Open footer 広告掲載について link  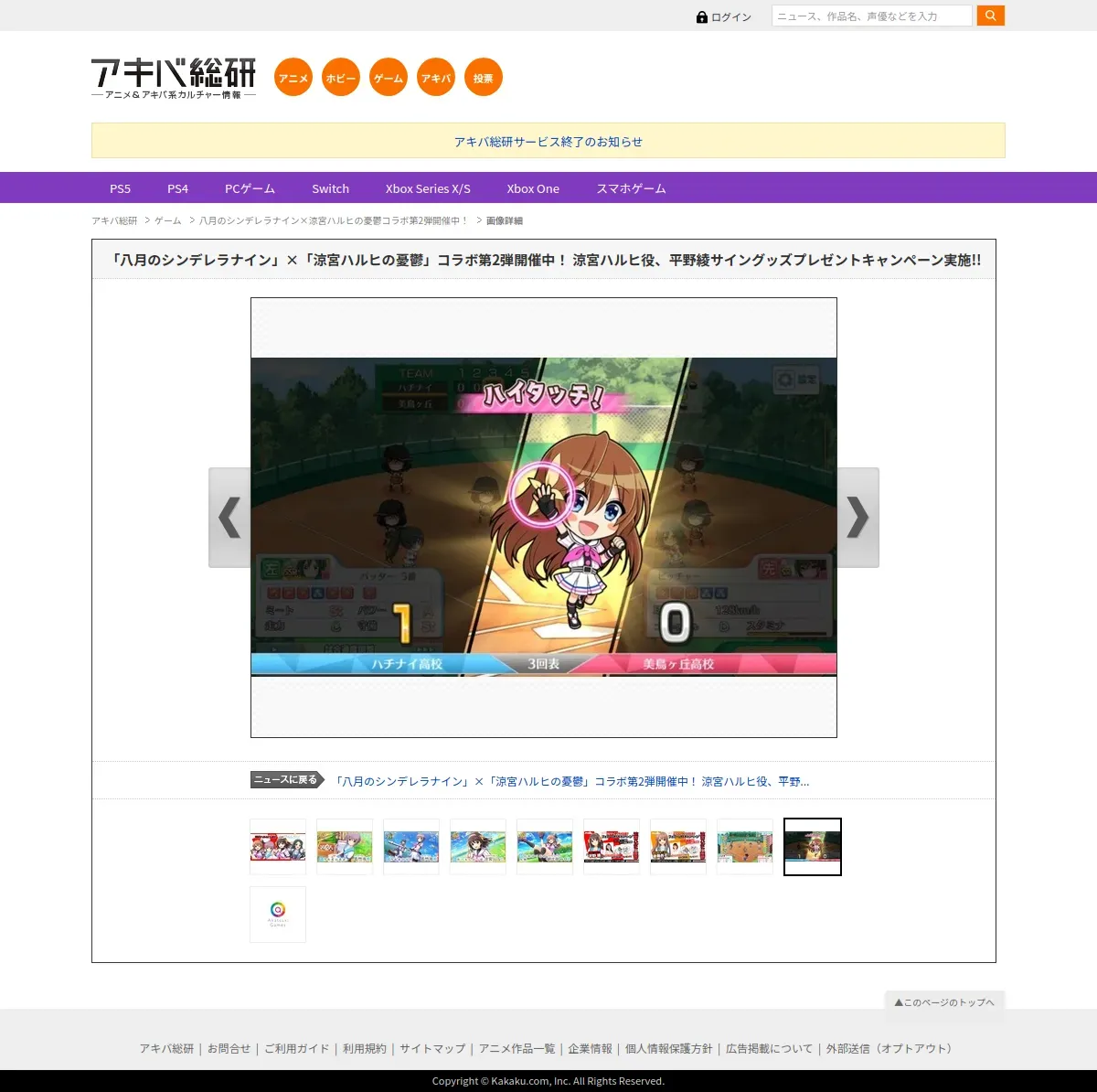[769, 1049]
